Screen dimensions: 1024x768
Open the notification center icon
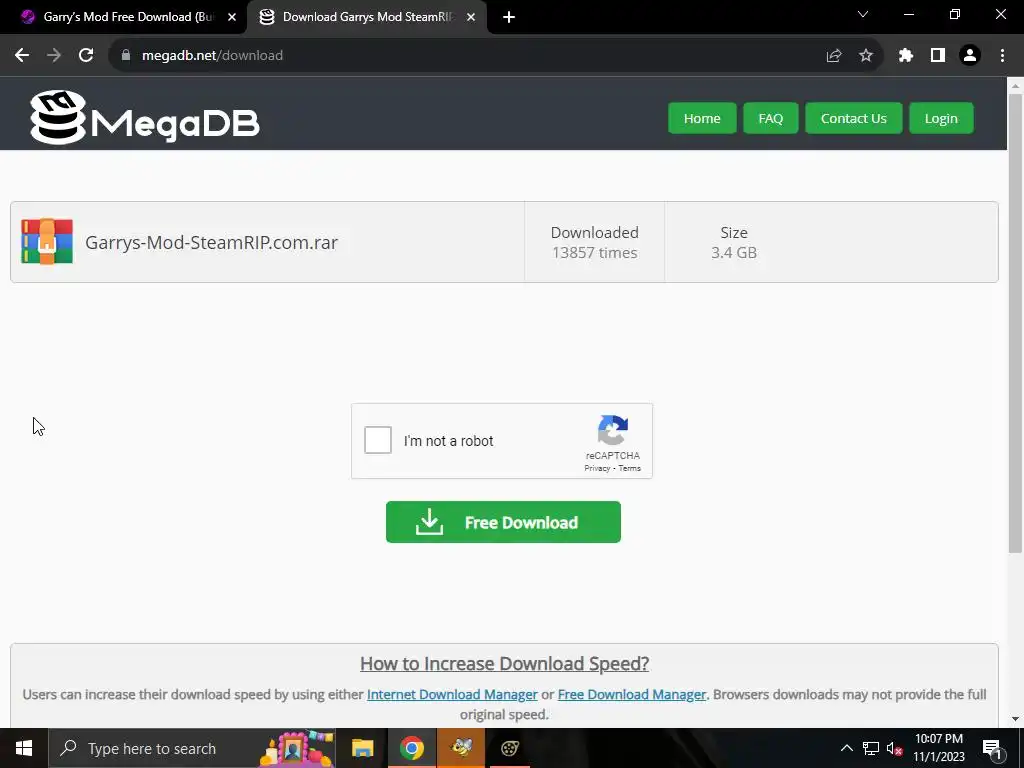[991, 749]
